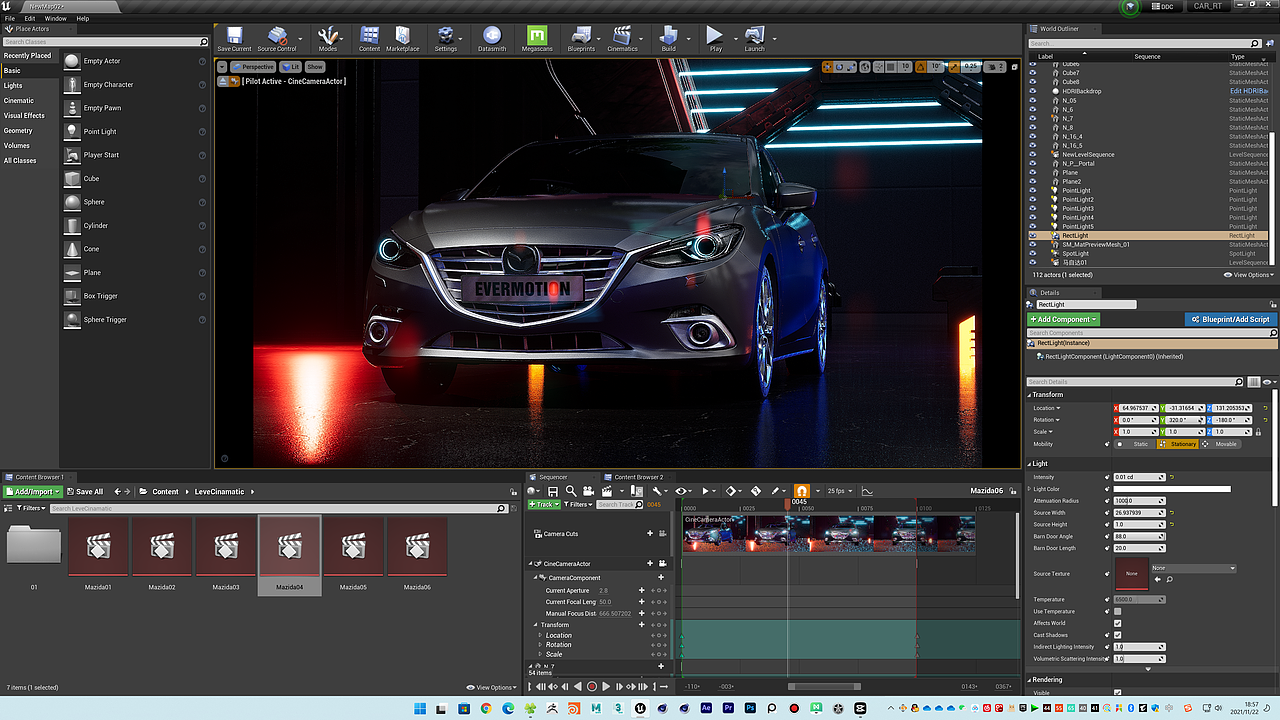Uncheck the Cast Shadows checkbox
The height and width of the screenshot is (720, 1280).
[1117, 635]
